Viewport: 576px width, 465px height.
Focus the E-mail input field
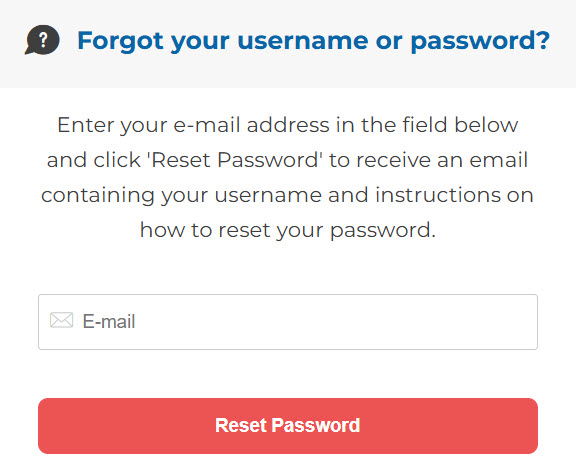tap(288, 322)
